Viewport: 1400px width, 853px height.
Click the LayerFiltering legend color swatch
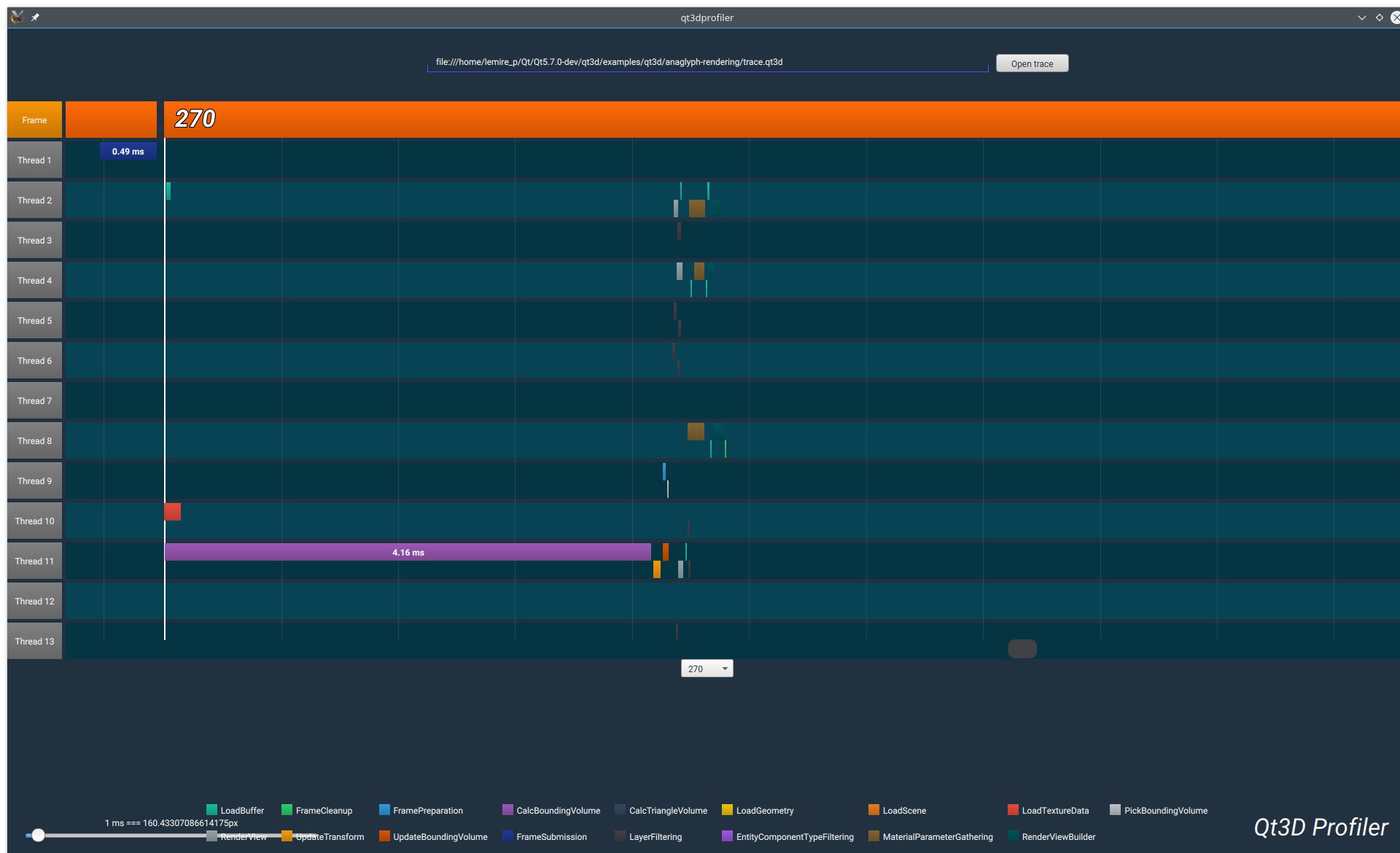(x=620, y=836)
